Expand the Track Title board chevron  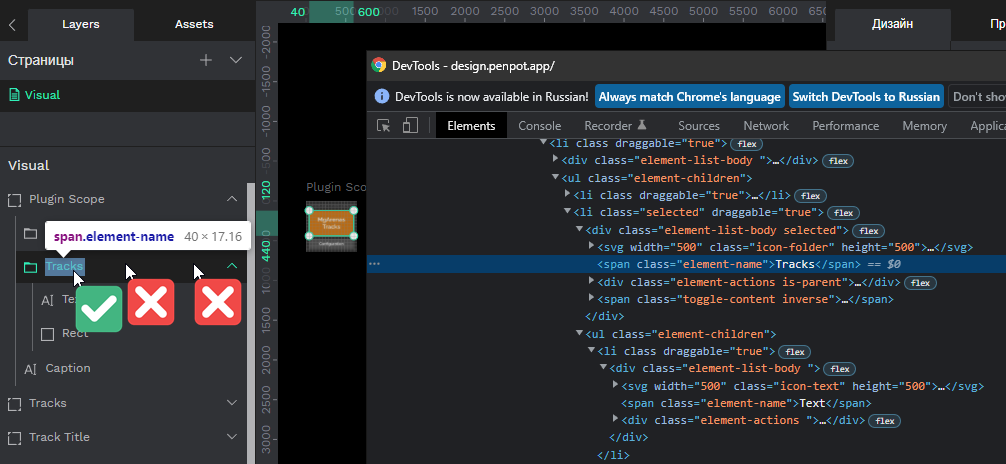click(232, 437)
